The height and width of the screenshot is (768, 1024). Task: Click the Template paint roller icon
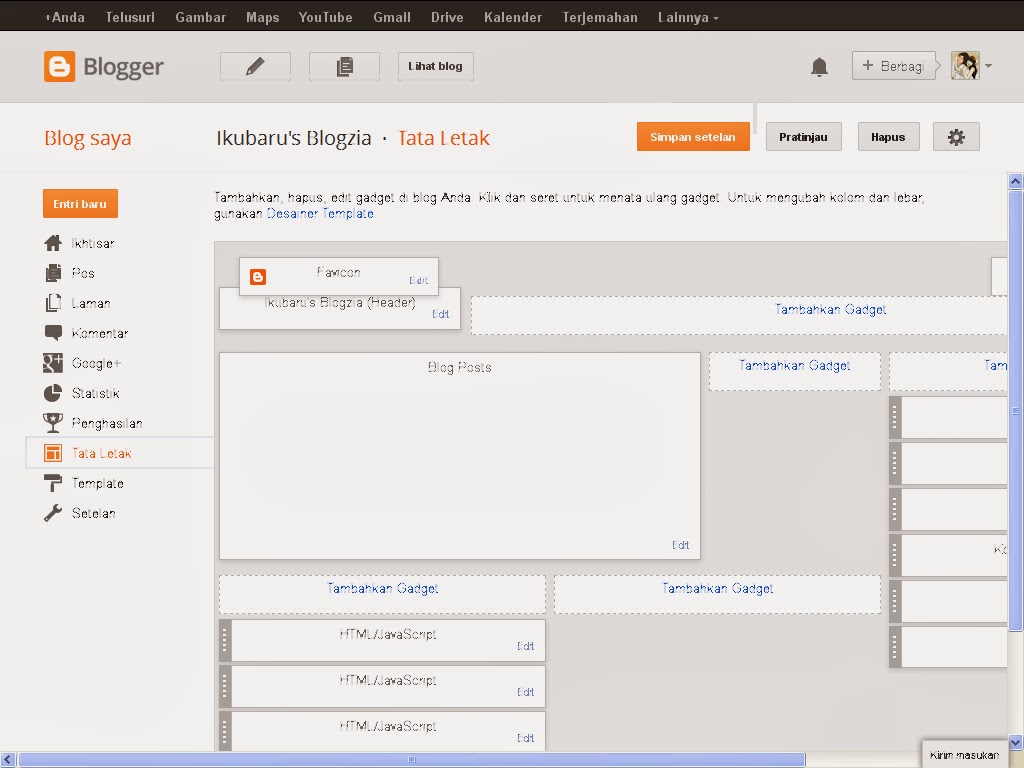point(53,483)
